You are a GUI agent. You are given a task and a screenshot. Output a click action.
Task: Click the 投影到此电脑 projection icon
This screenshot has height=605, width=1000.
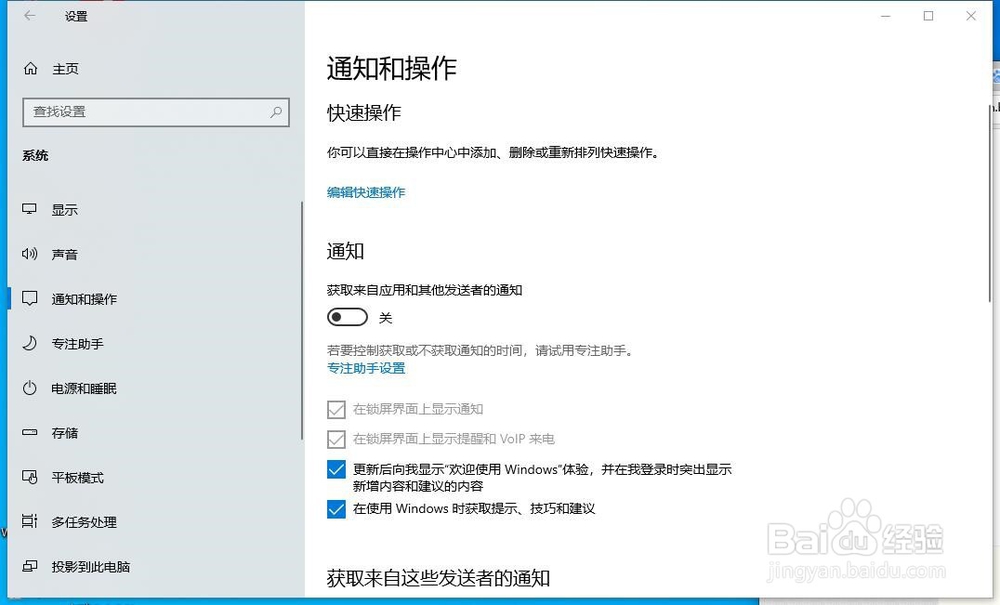[x=30, y=566]
